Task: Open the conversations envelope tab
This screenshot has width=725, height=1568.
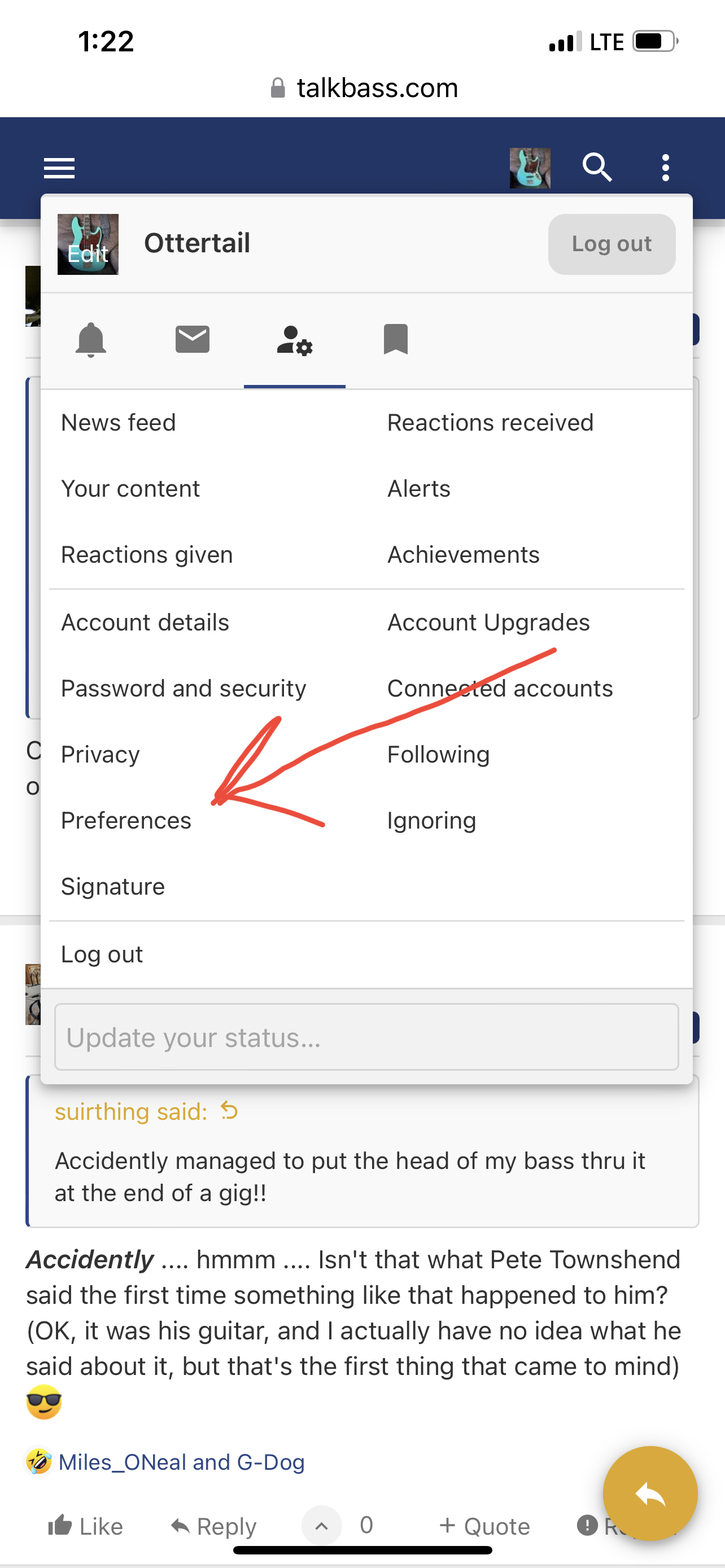Action: tap(193, 339)
